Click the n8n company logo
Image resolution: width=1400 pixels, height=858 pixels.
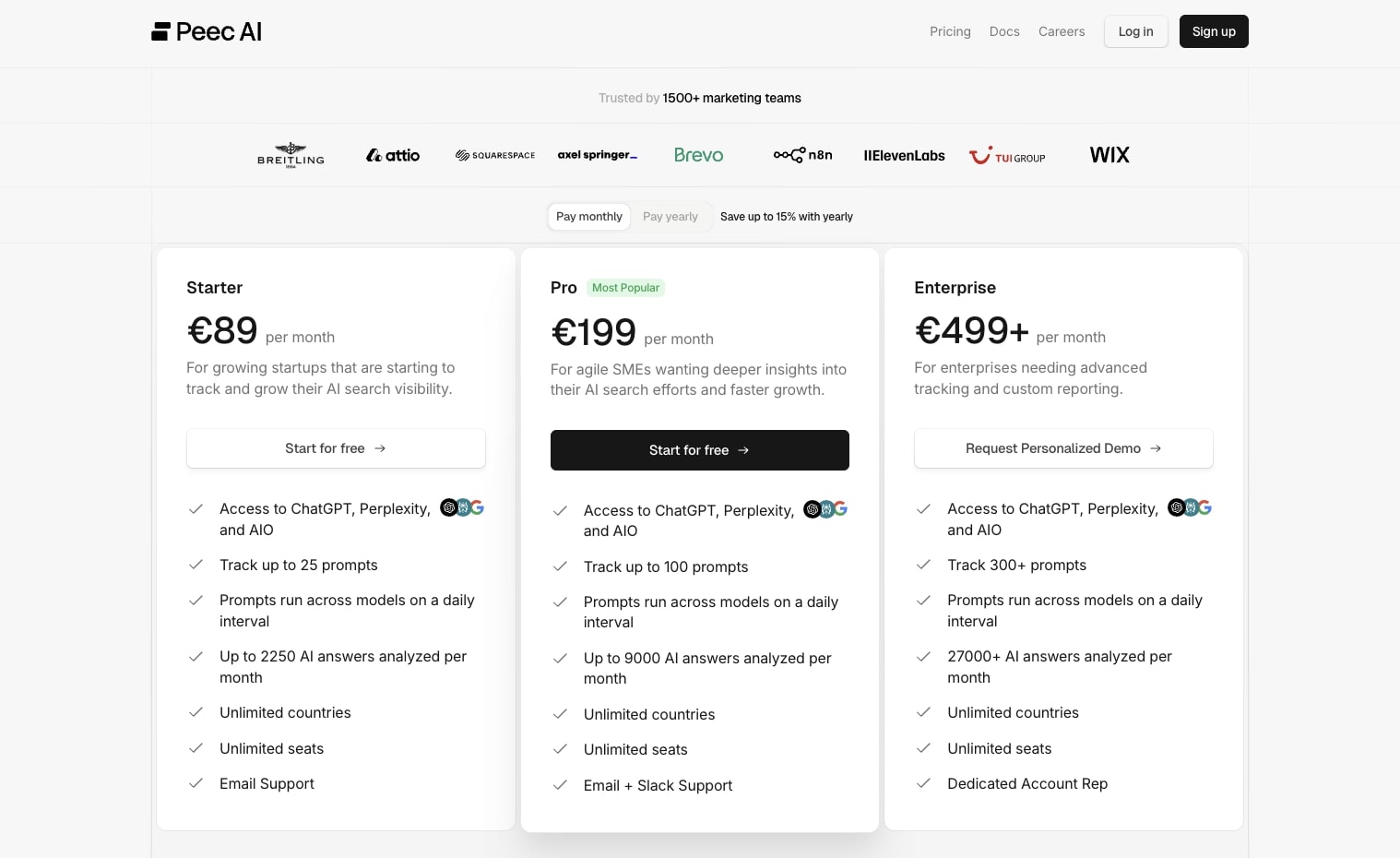pos(802,155)
